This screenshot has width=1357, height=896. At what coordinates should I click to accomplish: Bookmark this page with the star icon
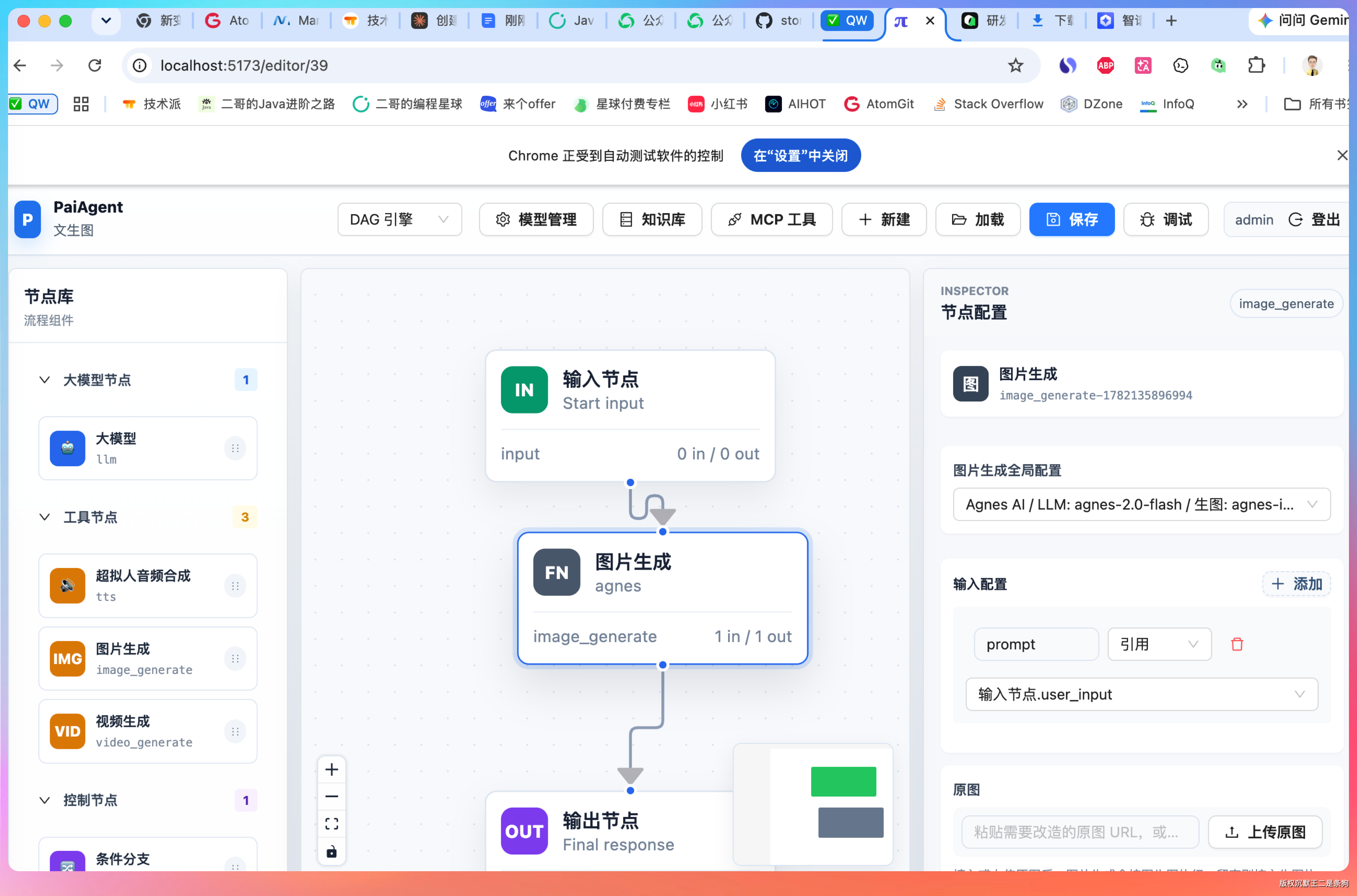[x=1015, y=66]
